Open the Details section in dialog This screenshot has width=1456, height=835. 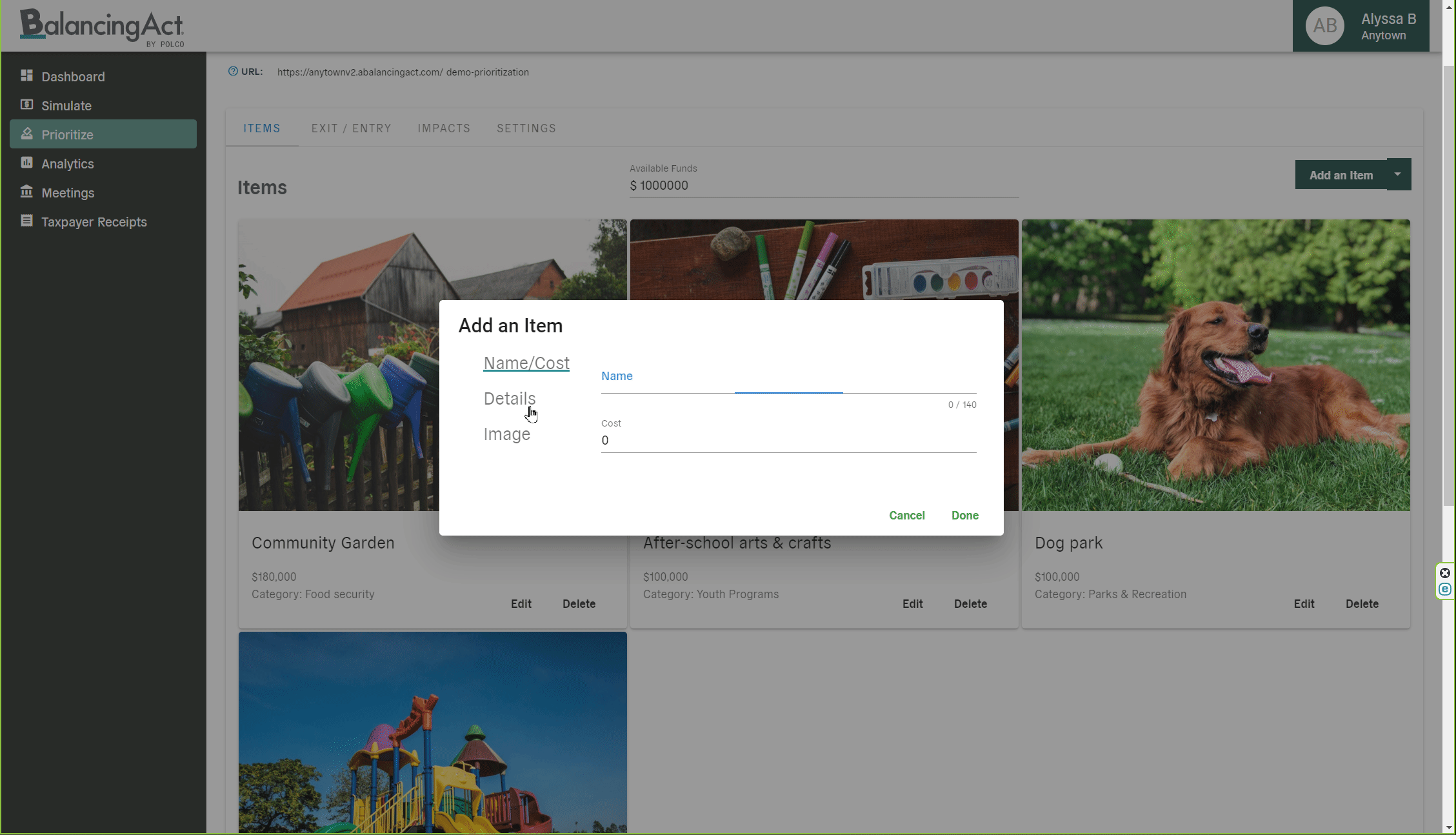pos(509,399)
